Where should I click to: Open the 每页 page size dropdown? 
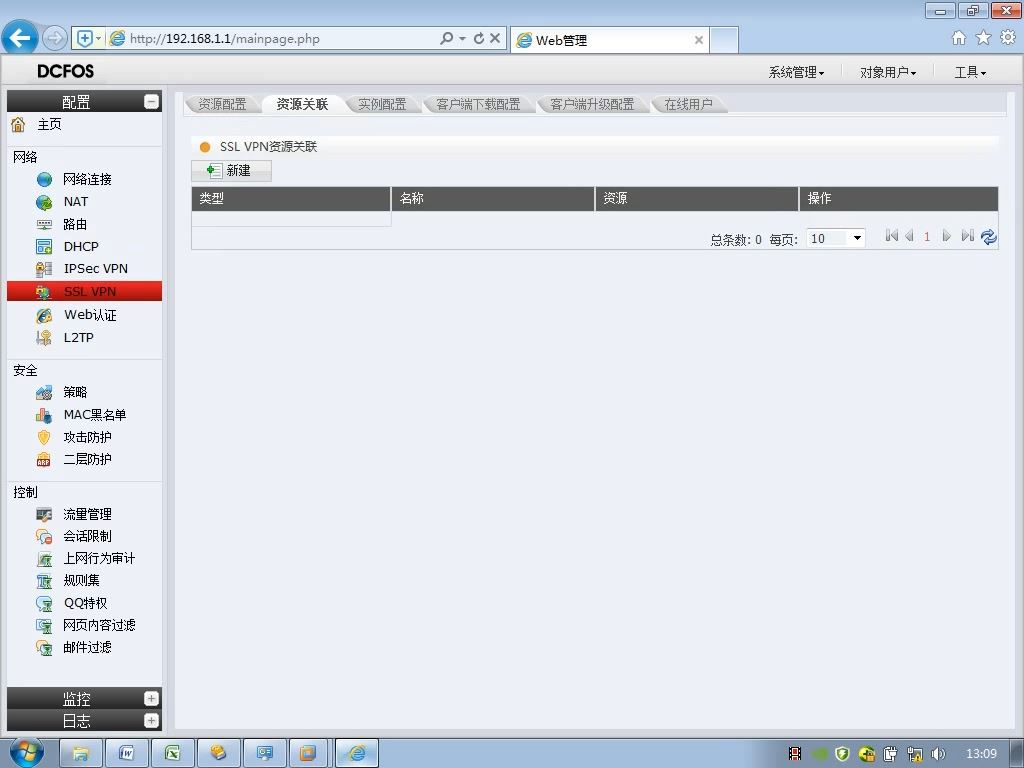coord(836,238)
